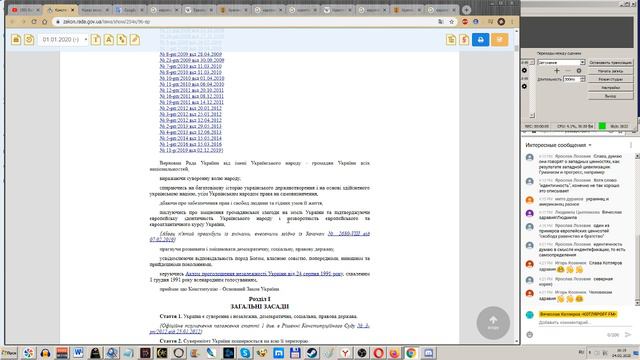Viewport: 640px width, 360px height.
Task: Click the translate icon in the address bar
Action: [x=441, y=22]
